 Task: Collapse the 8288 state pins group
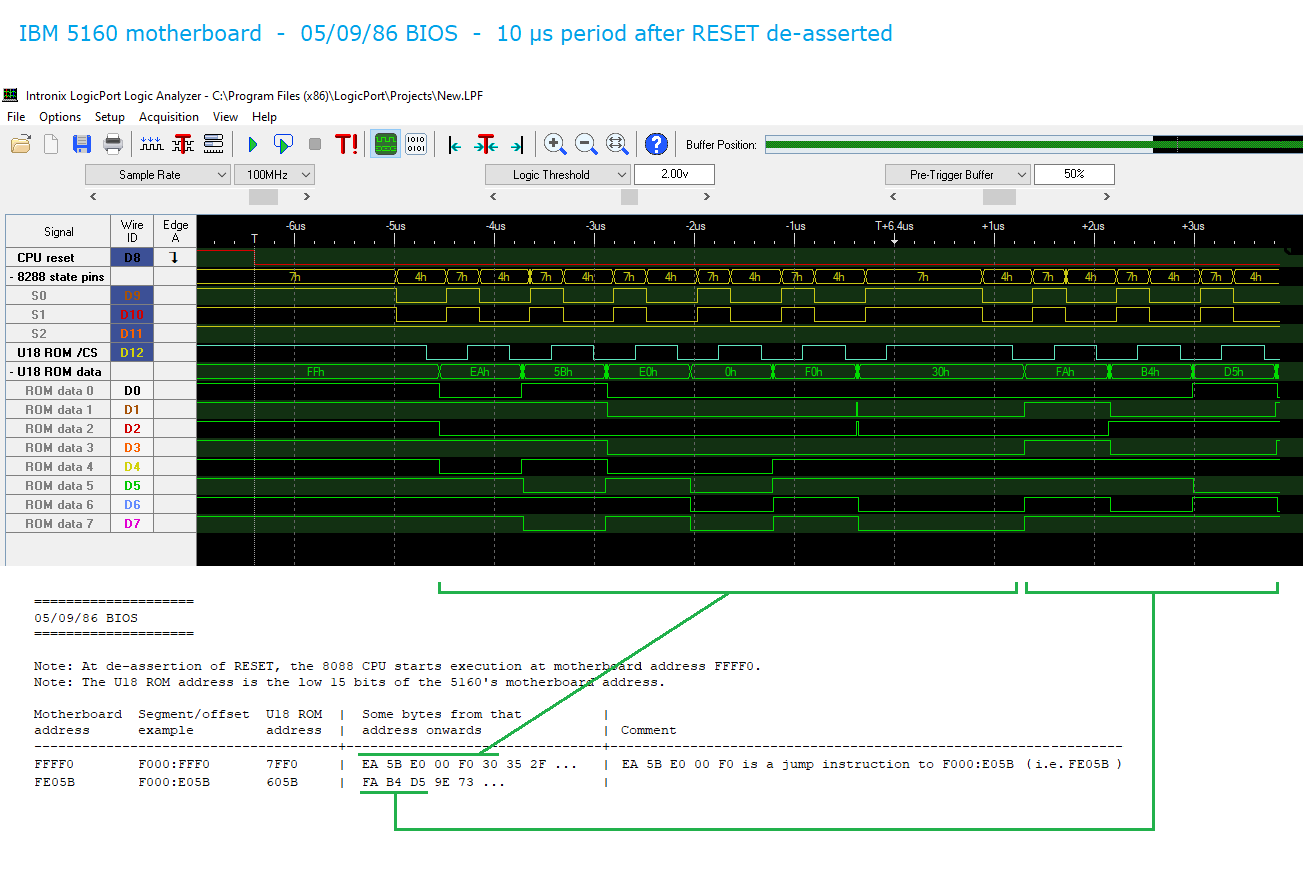11,277
